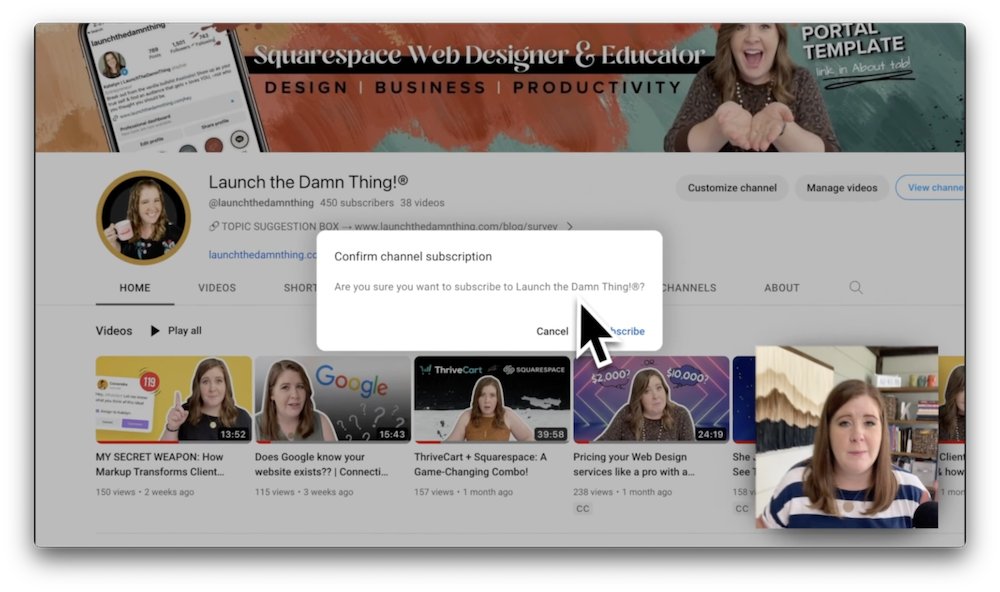Screen dimensions: 1000x592
Task: Click the channel name 'Launch the Damn Thing!®'
Action: coord(308,182)
